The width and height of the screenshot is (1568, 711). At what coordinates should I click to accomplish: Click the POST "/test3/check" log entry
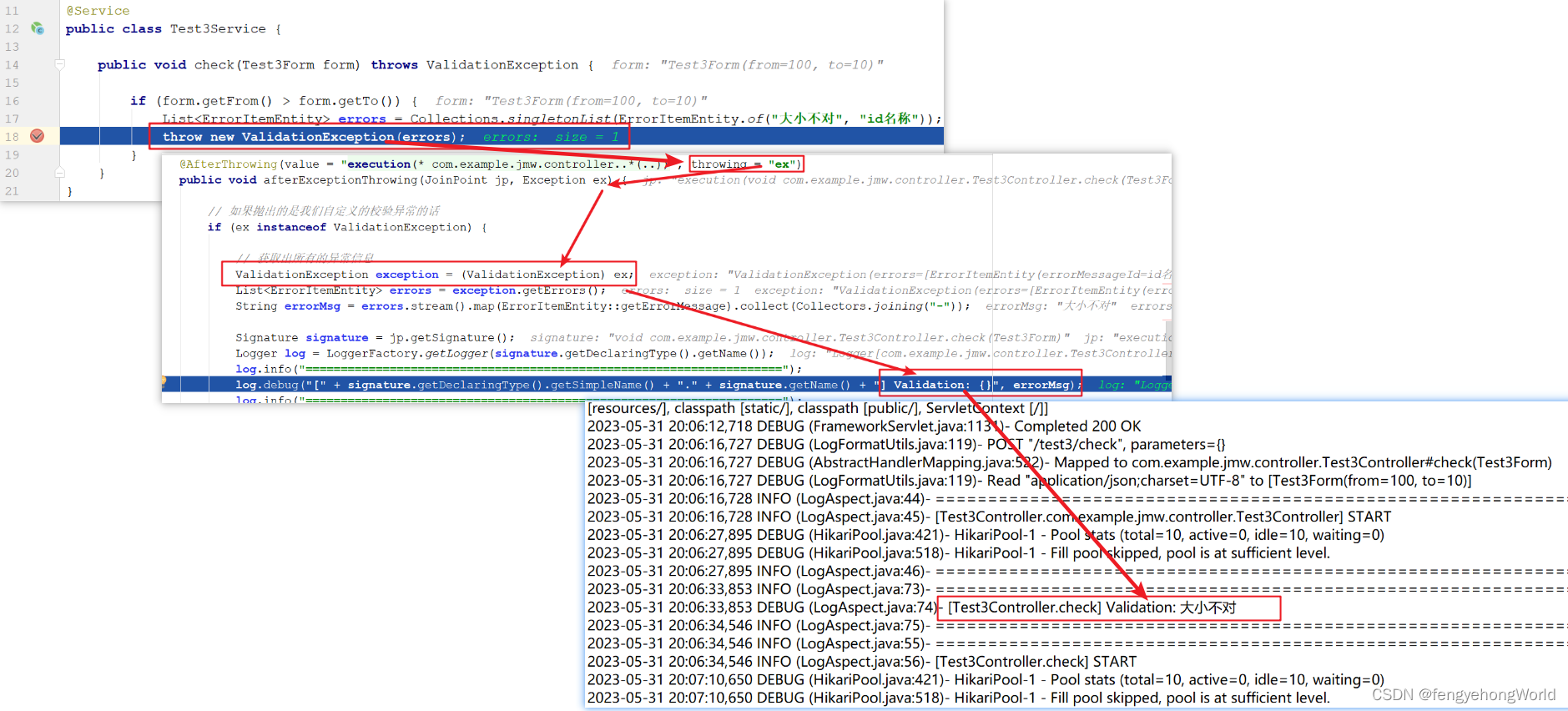[x=906, y=445]
